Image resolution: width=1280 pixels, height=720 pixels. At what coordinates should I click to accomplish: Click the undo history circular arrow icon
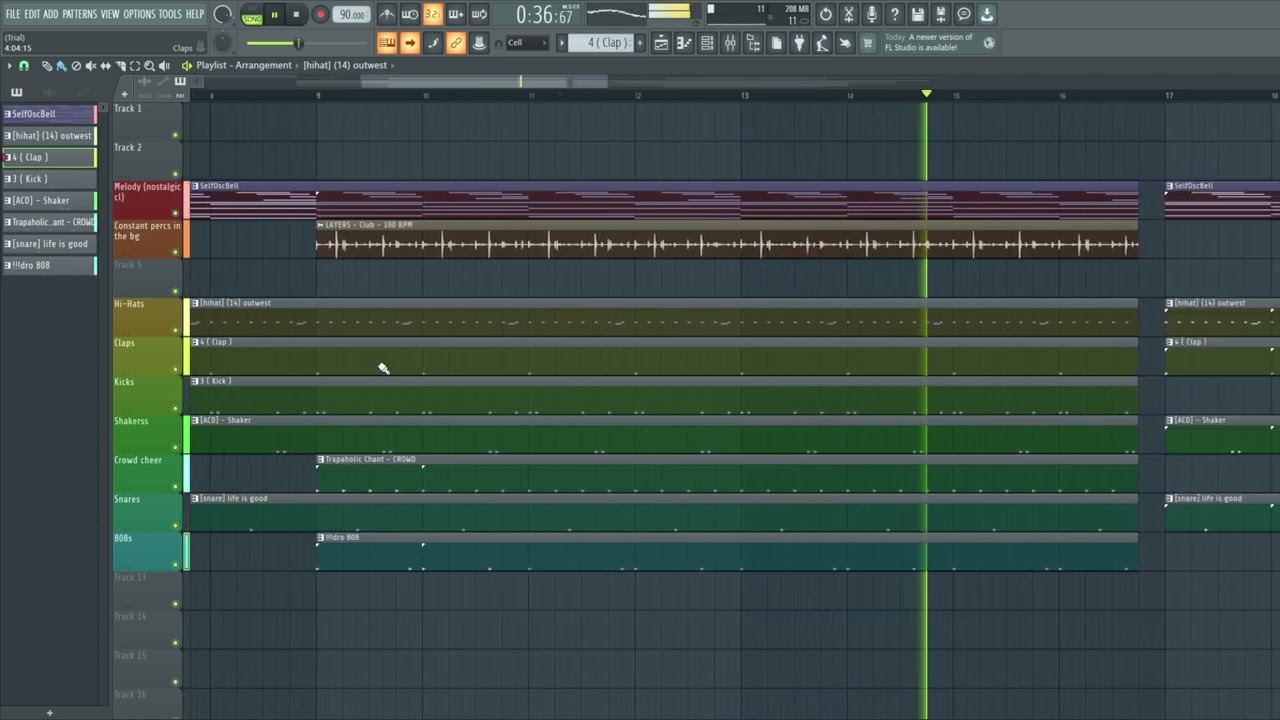pyautogui.click(x=825, y=15)
